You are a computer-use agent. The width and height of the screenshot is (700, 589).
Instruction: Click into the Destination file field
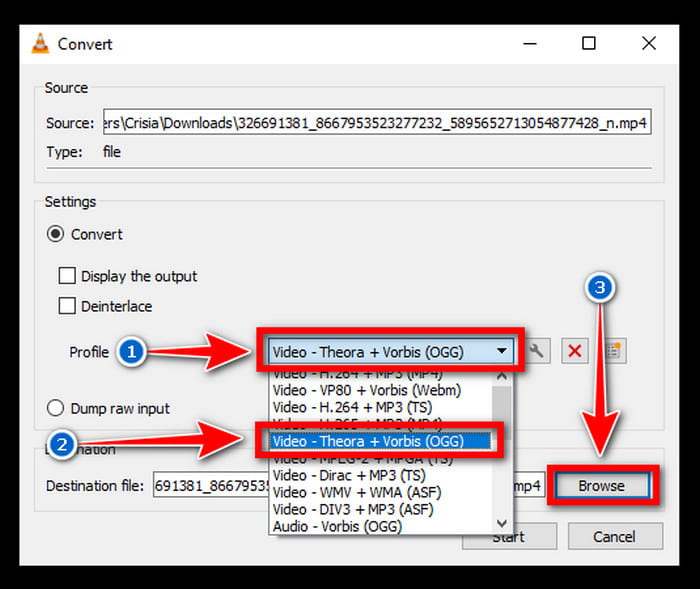coord(348,485)
